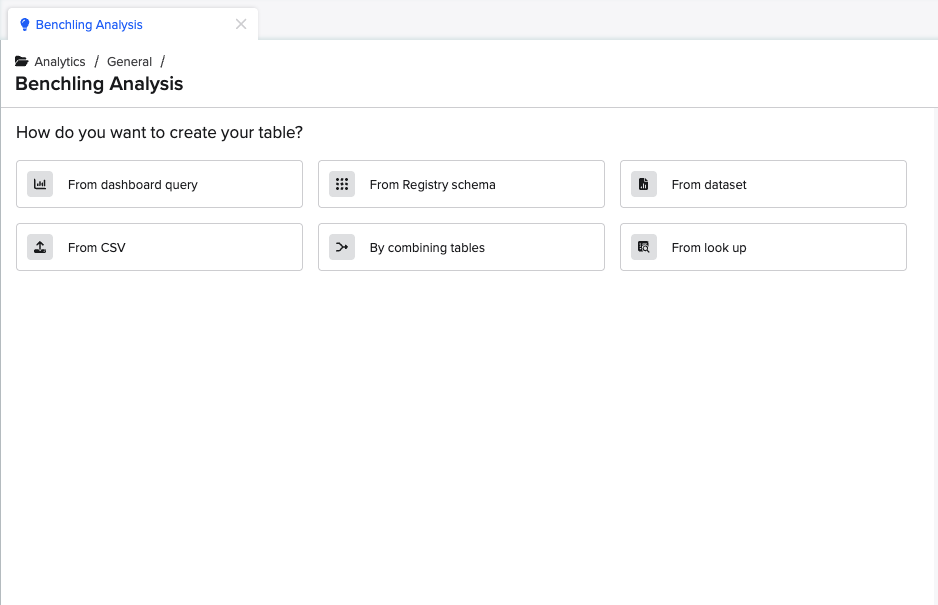
Task: Click the Benchling Analysis page title
Action: [x=99, y=84]
